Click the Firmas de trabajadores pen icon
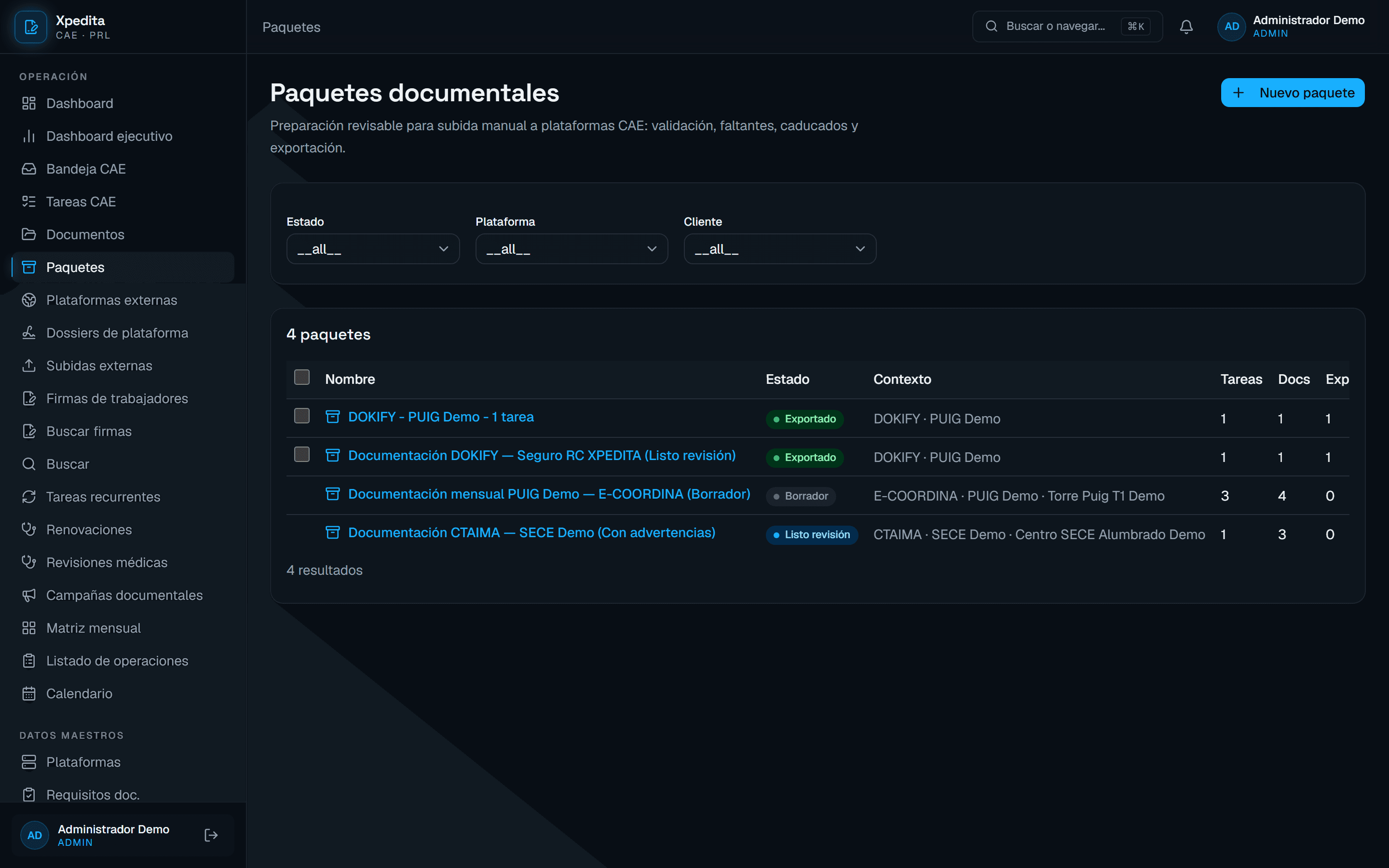This screenshot has width=1389, height=868. (29, 398)
